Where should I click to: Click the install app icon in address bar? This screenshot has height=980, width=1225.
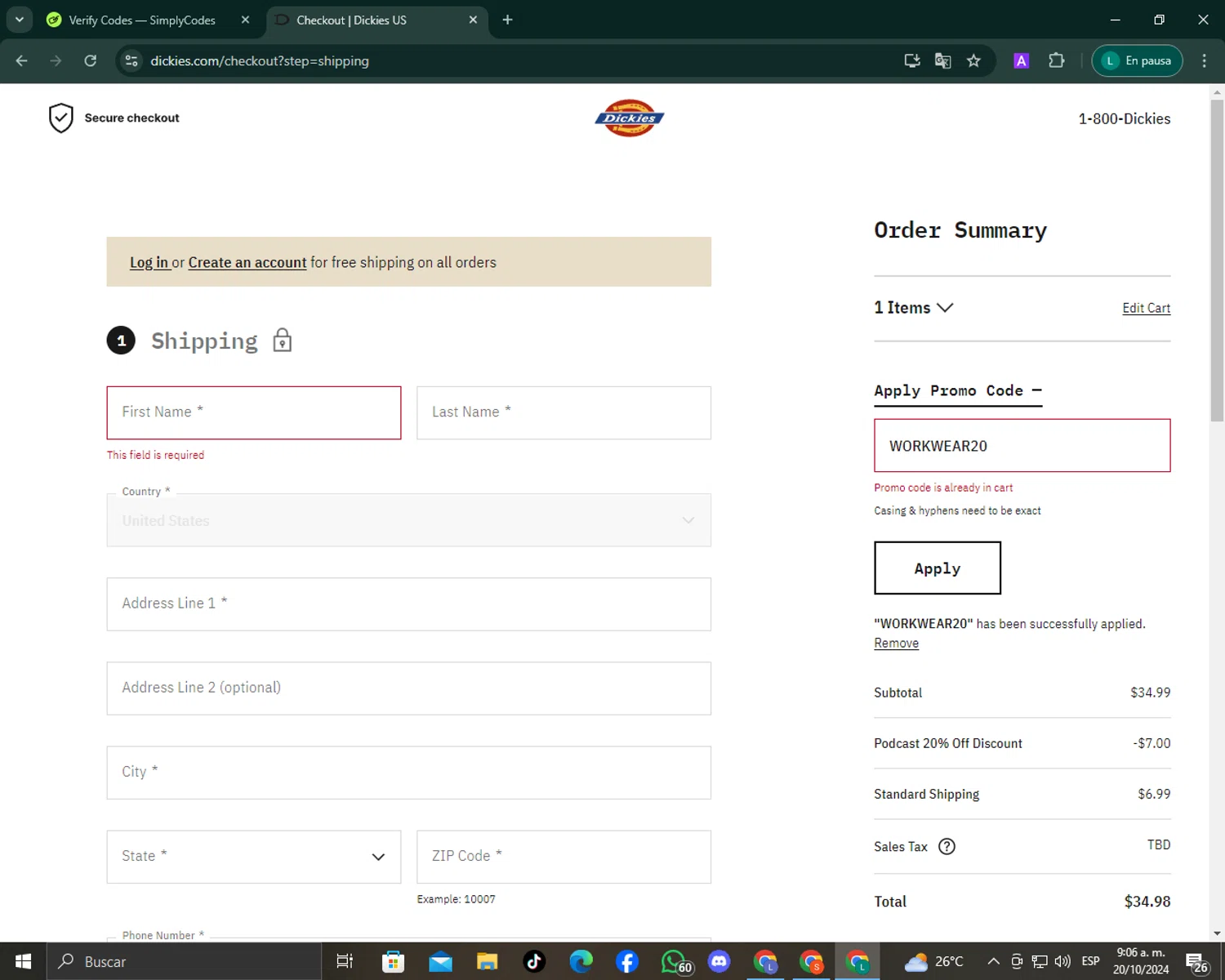[x=912, y=60]
